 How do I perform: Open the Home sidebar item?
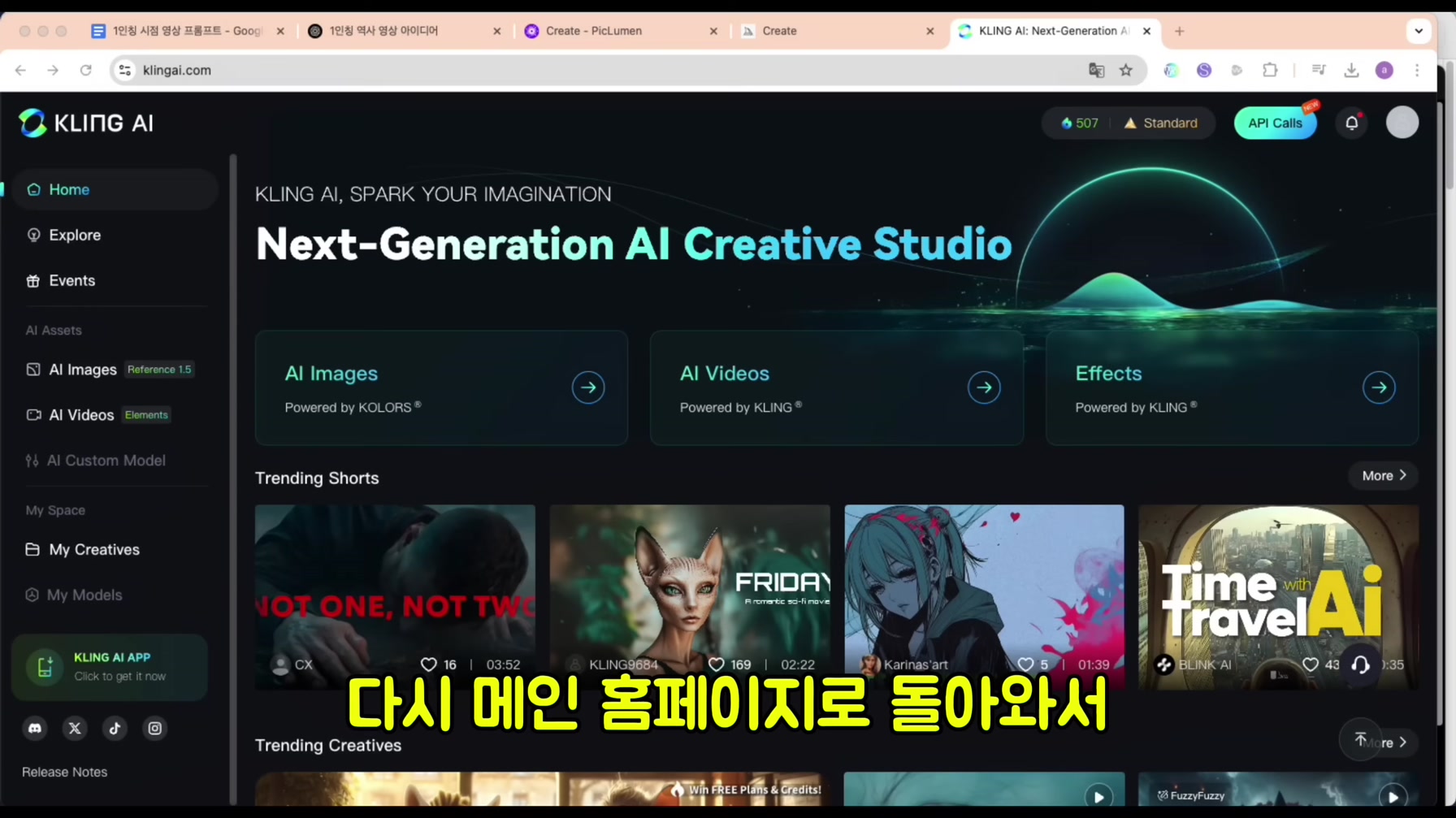(x=114, y=189)
